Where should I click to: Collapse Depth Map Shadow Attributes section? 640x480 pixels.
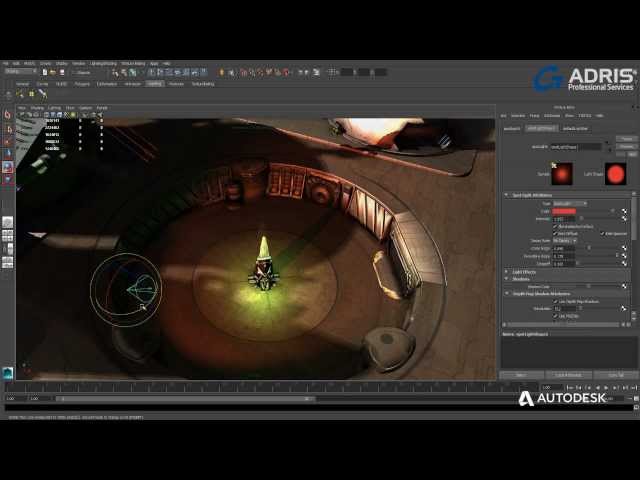(x=507, y=293)
